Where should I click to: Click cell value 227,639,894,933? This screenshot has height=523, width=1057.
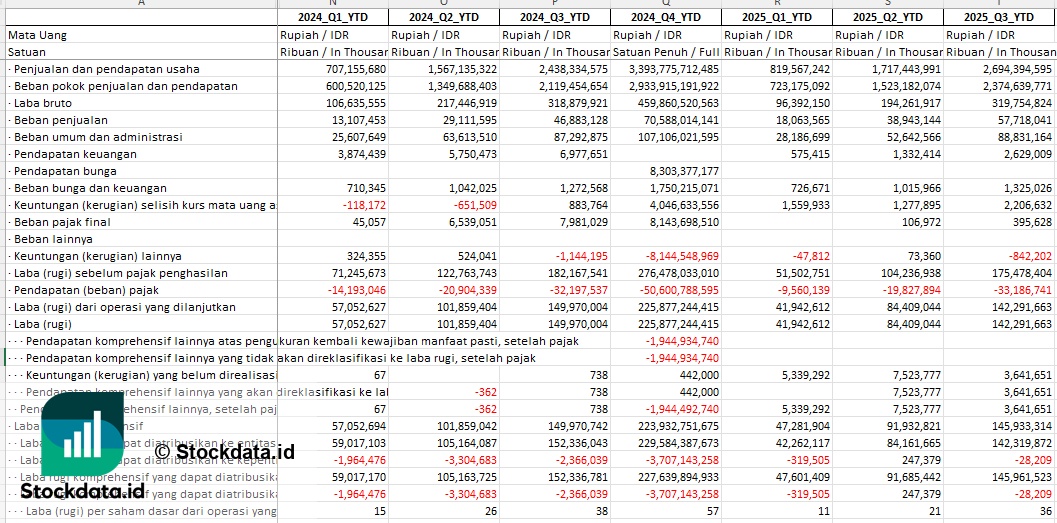[x=676, y=476]
